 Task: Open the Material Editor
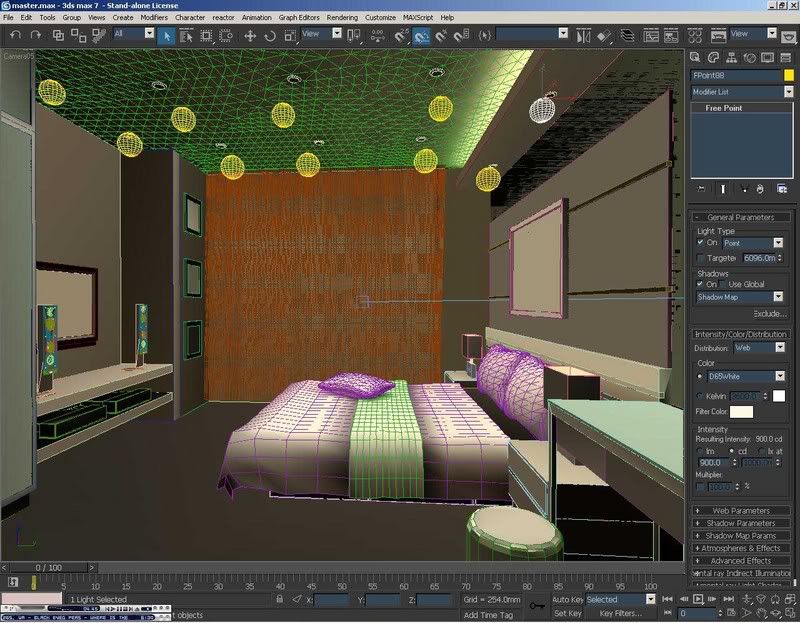[x=694, y=36]
